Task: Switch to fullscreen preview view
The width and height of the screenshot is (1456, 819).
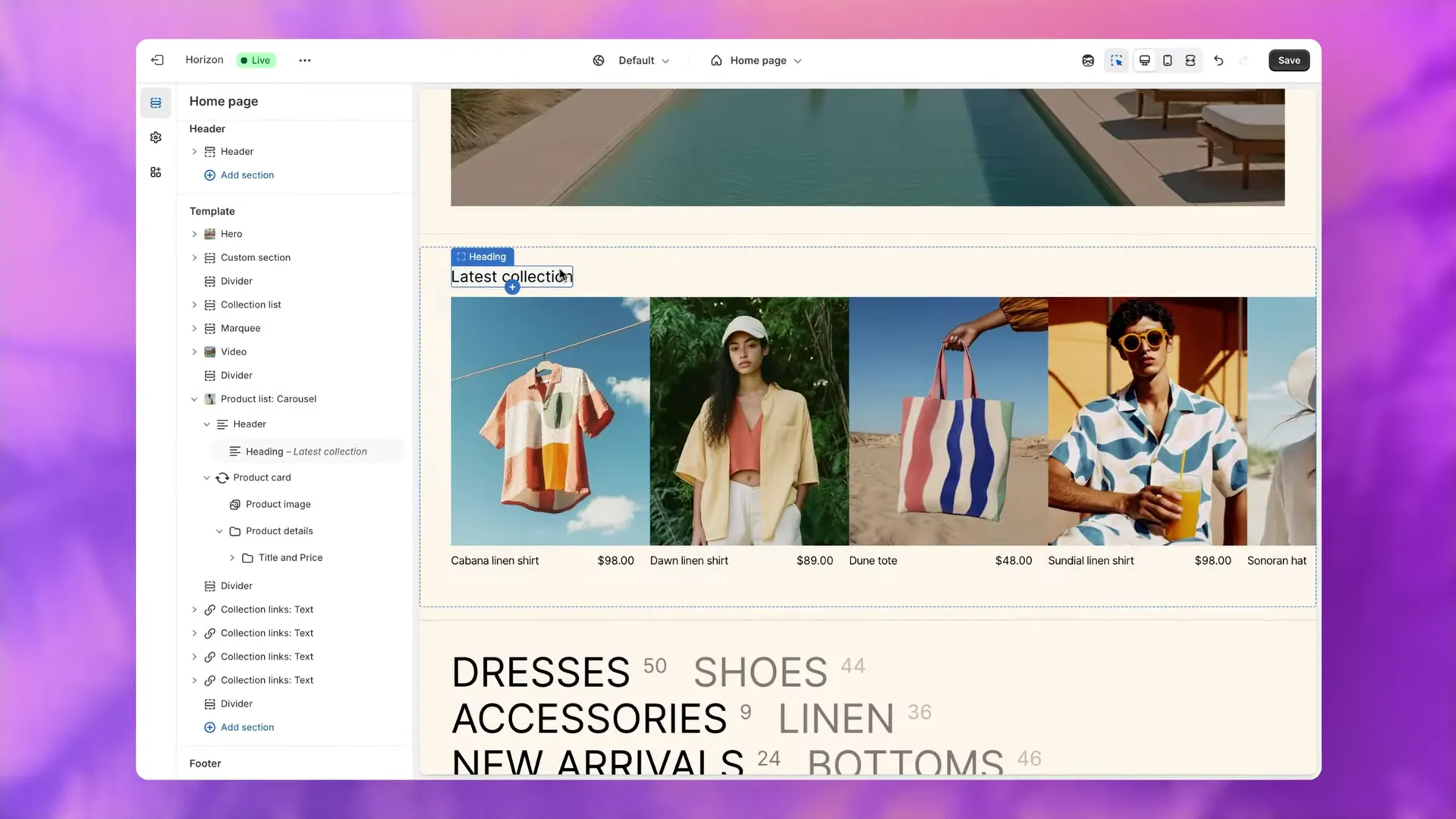Action: [1190, 60]
